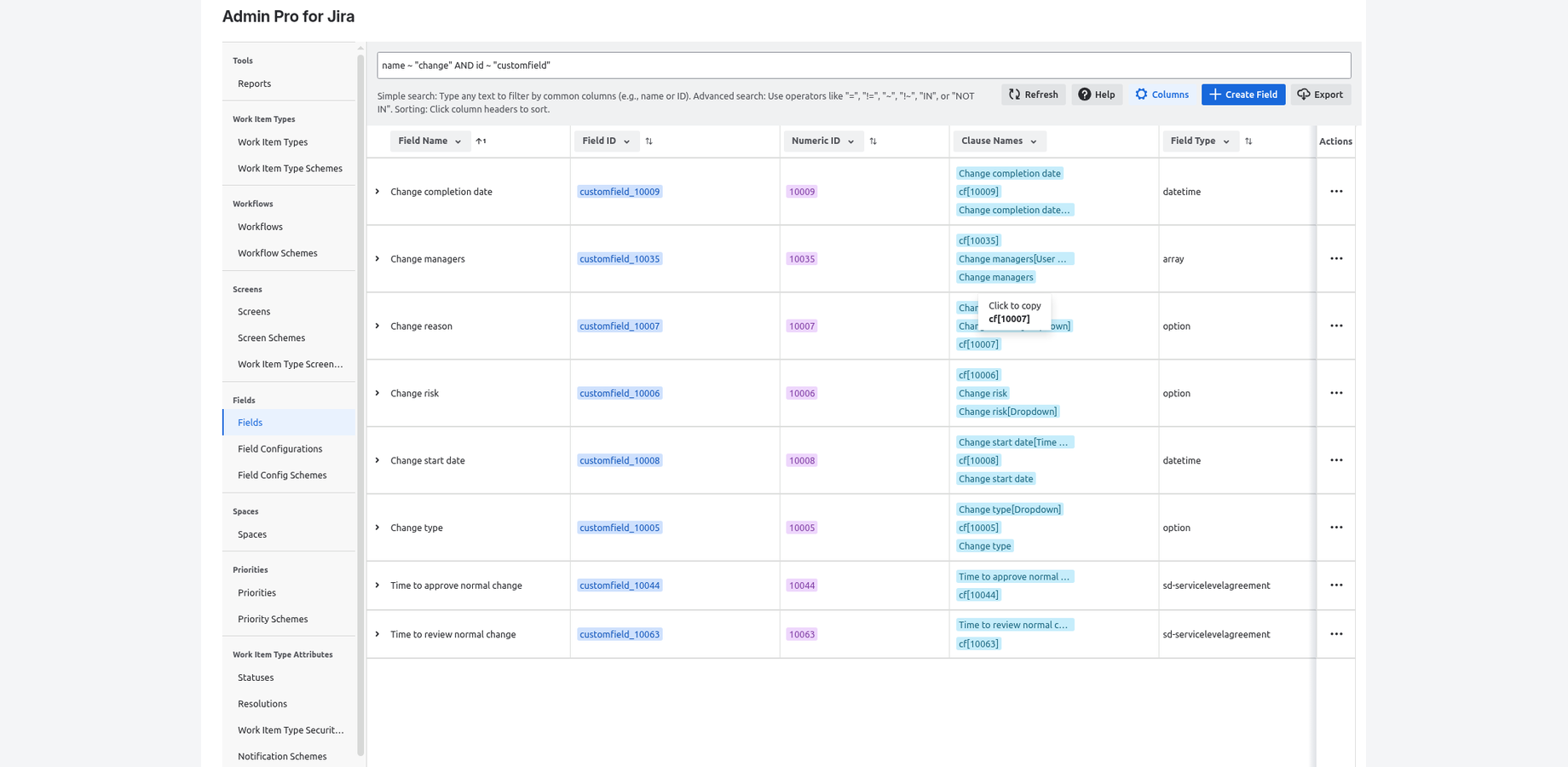This screenshot has width=1568, height=767.
Task: Open the Columns settings
Action: (x=1162, y=95)
